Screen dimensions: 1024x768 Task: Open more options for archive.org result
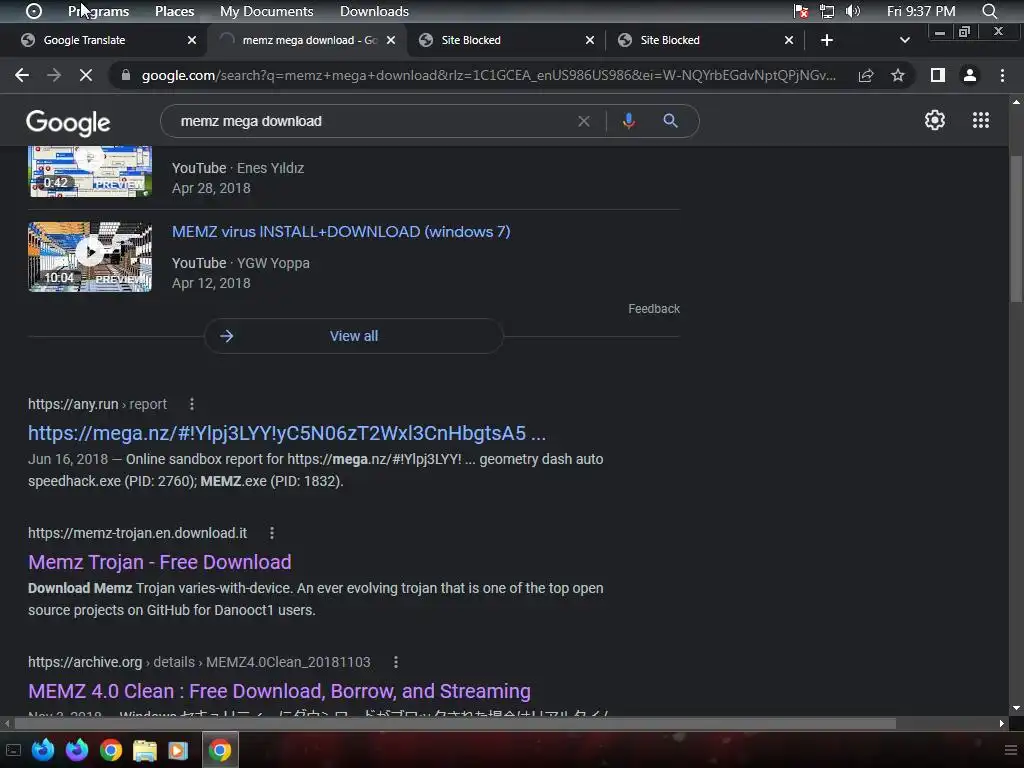[x=396, y=662]
